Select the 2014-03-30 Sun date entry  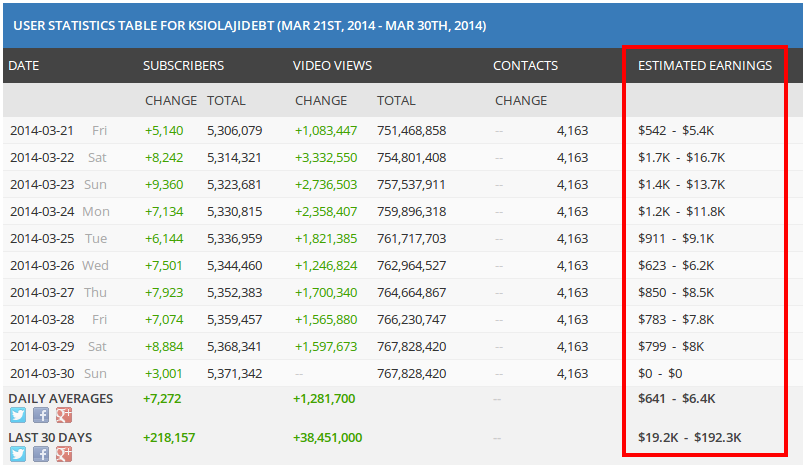click(58, 374)
